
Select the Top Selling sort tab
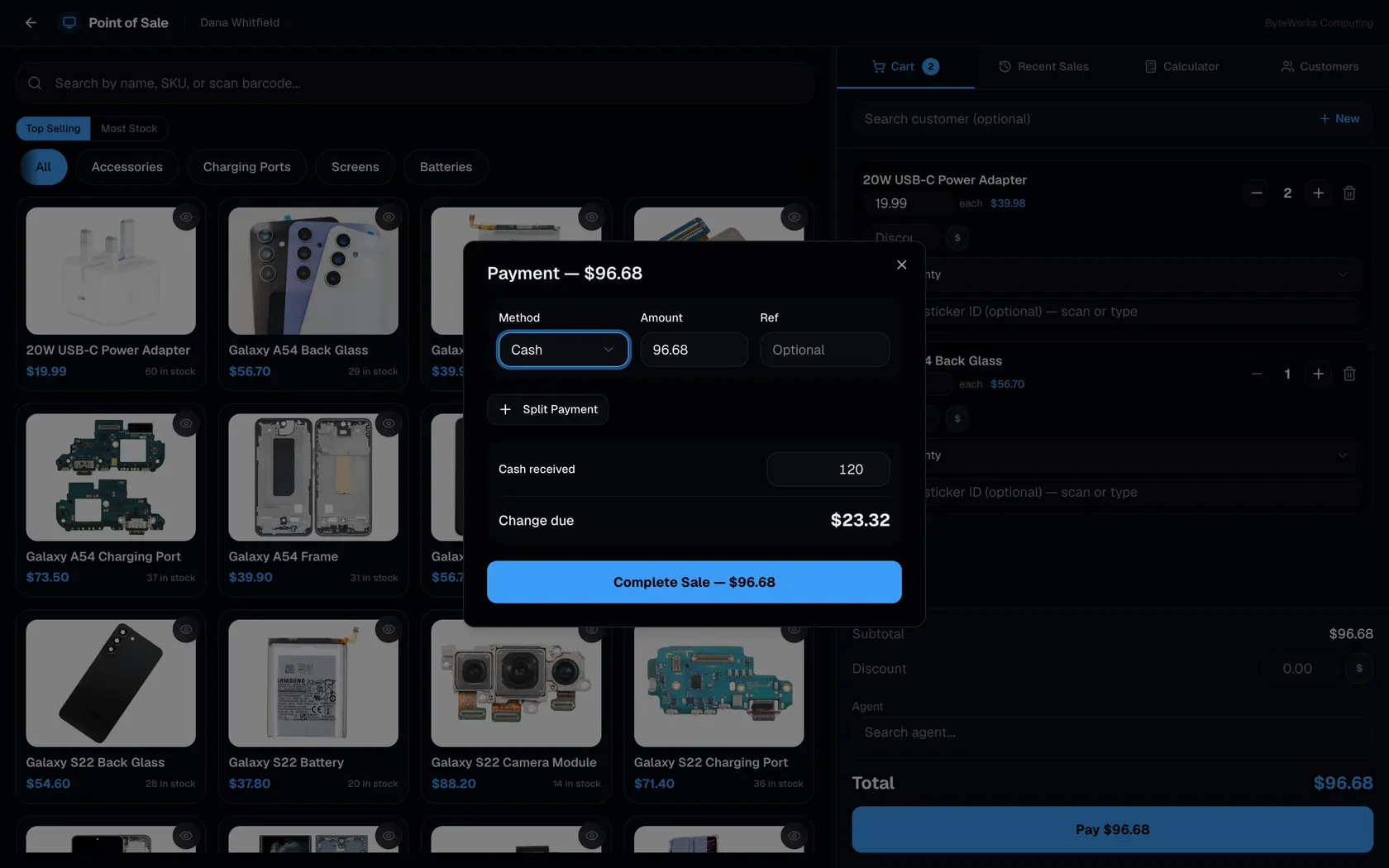(53, 128)
